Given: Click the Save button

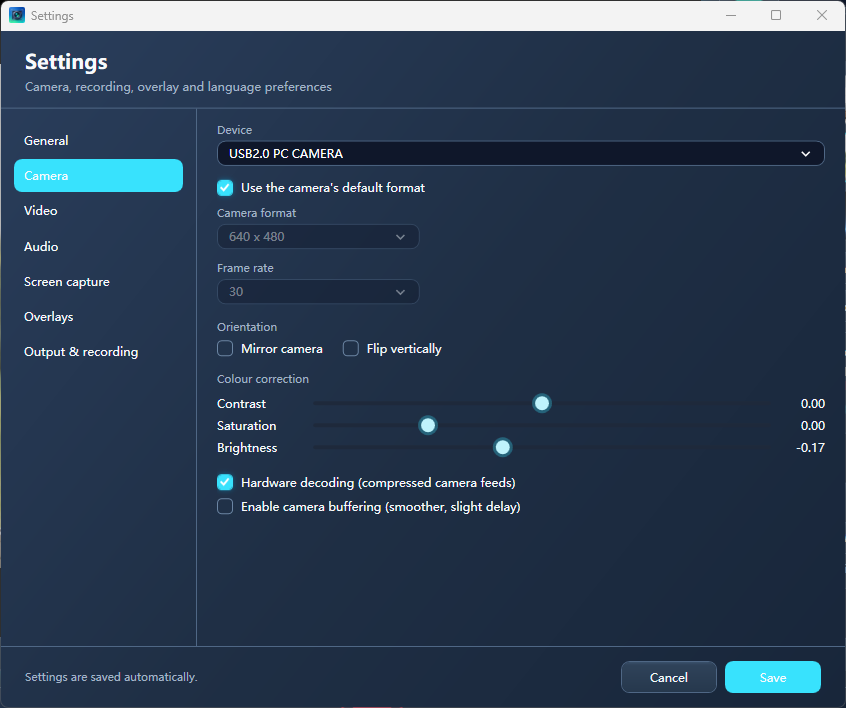Looking at the screenshot, I should tap(773, 677).
